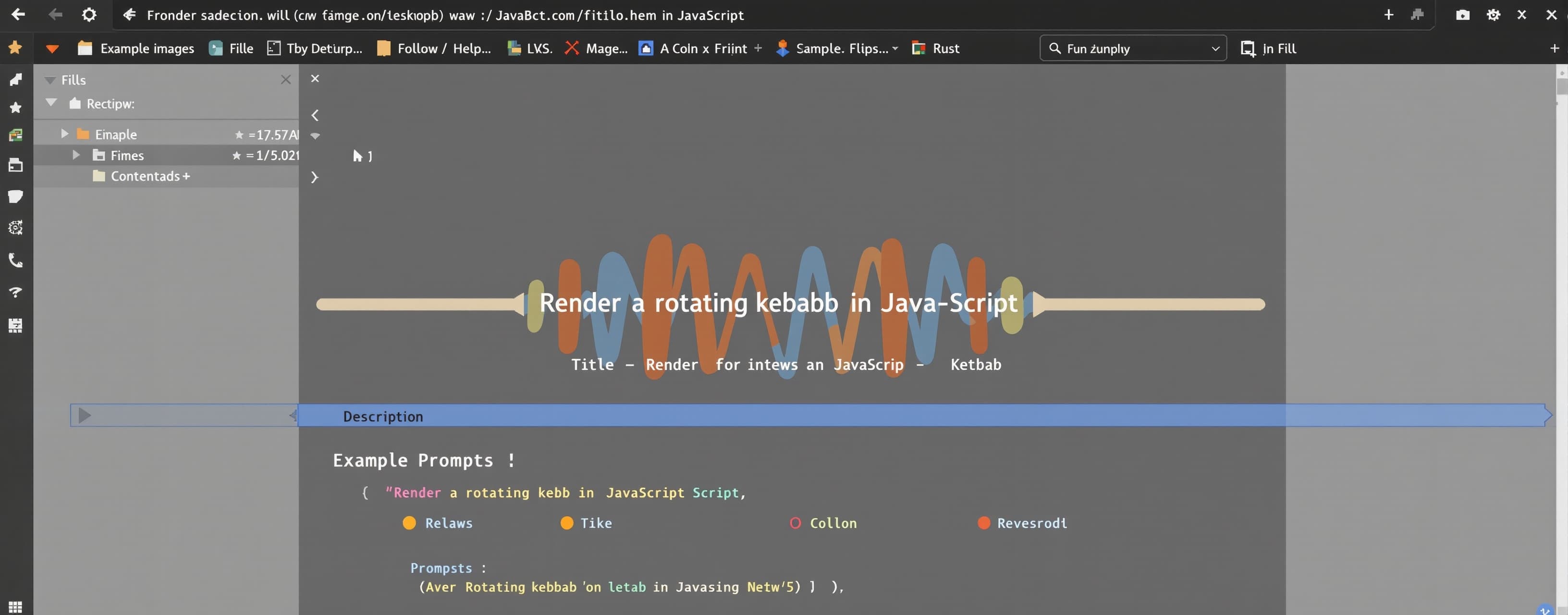Click the Fun zunply search field

click(x=1133, y=48)
